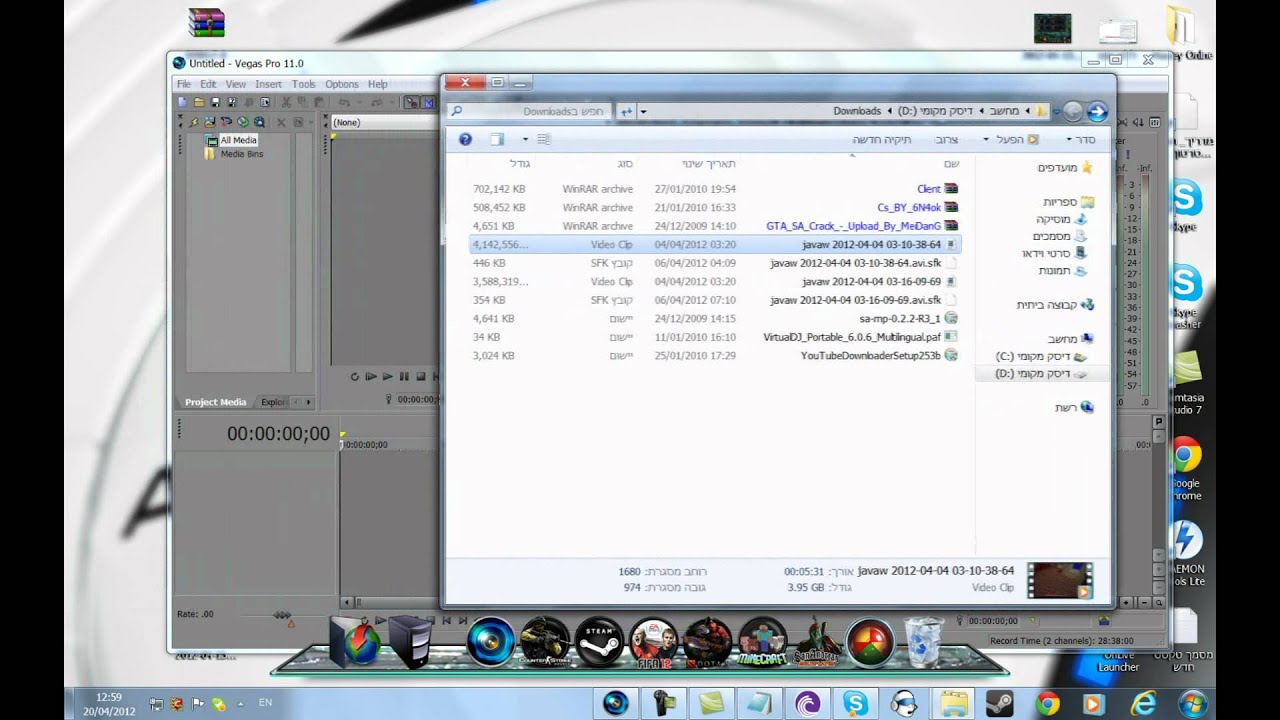
Task: Click the Steam icon in the dock
Action: click(x=599, y=641)
